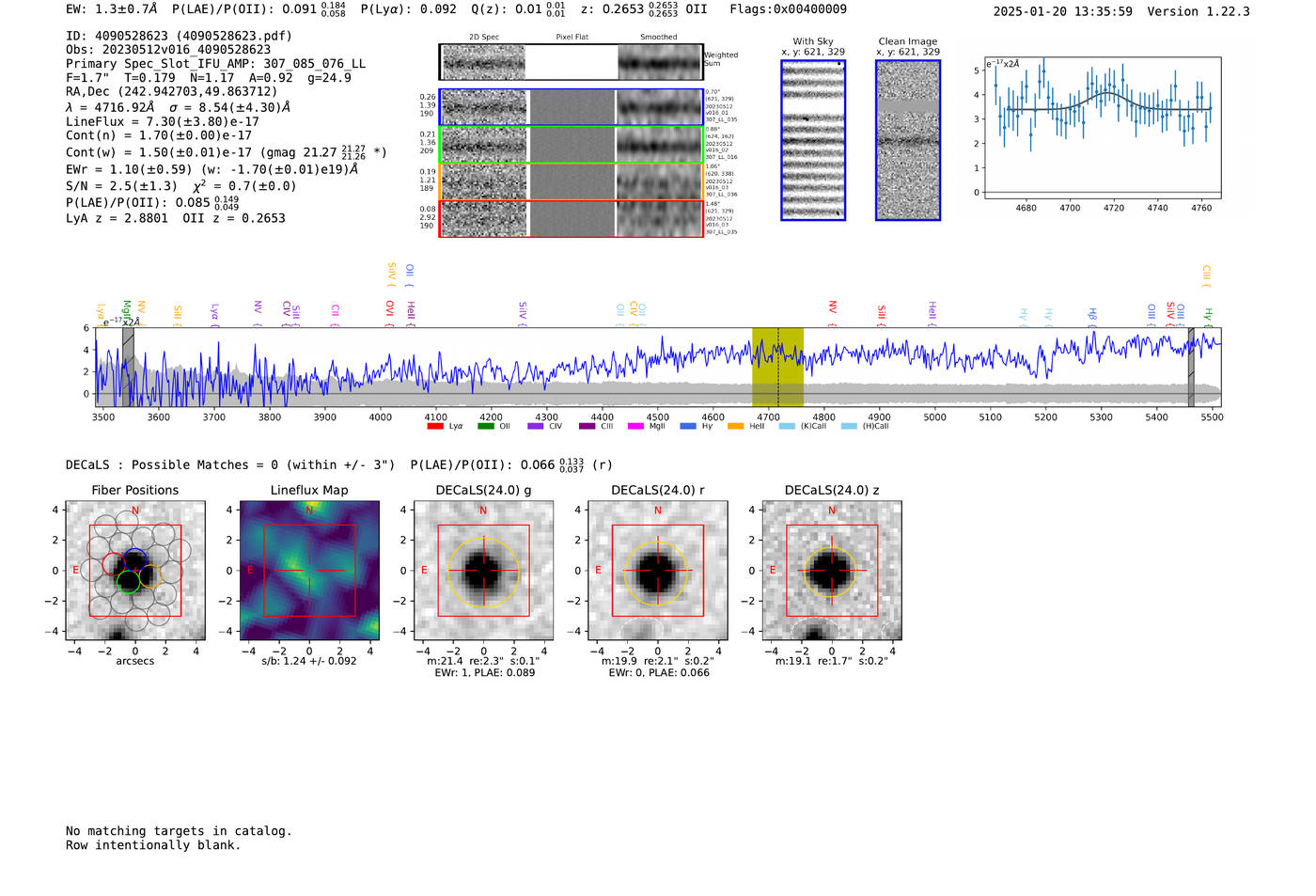Viewport: 1316px width, 896px height.
Task: Click the Clean Image CCD cutout
Action: tap(908, 140)
